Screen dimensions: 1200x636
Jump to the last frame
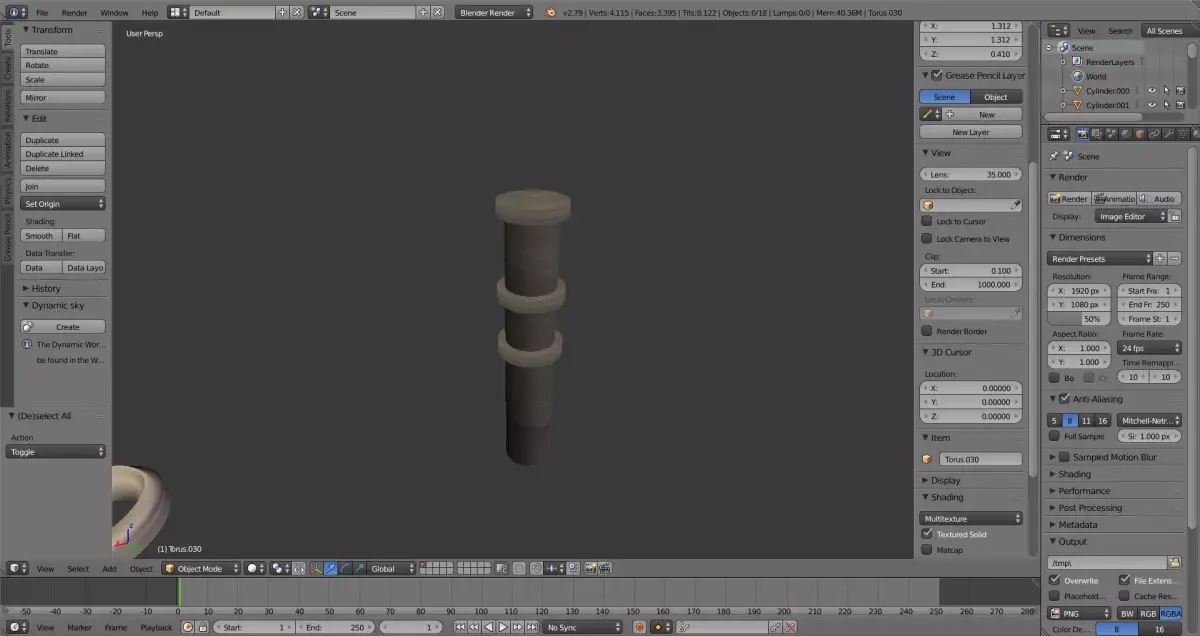click(x=531, y=627)
